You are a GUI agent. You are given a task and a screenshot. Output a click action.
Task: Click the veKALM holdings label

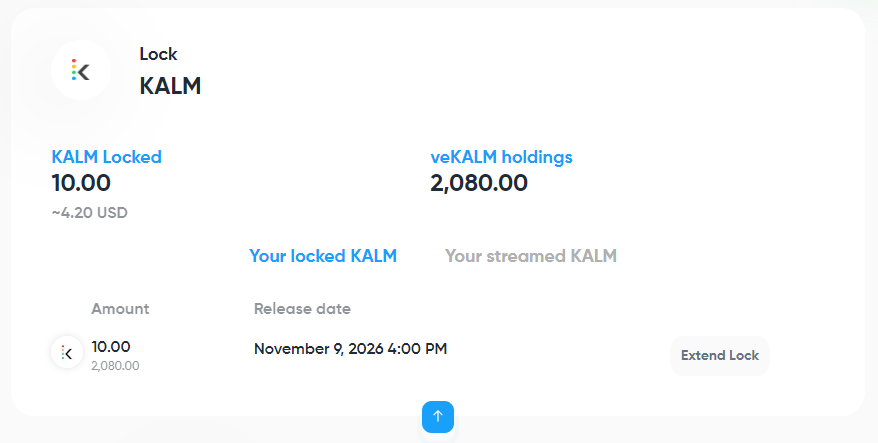[501, 157]
